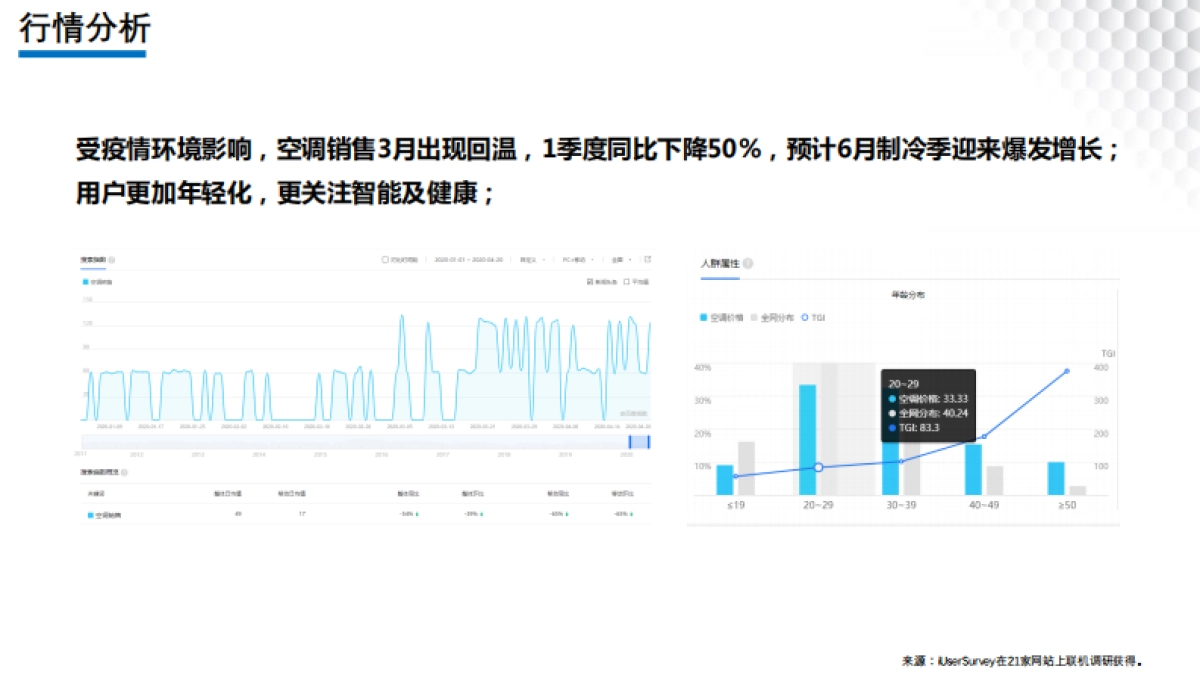The width and height of the screenshot is (1200, 675).
Task: Click the TGI circle legend marker
Action: (x=804, y=316)
